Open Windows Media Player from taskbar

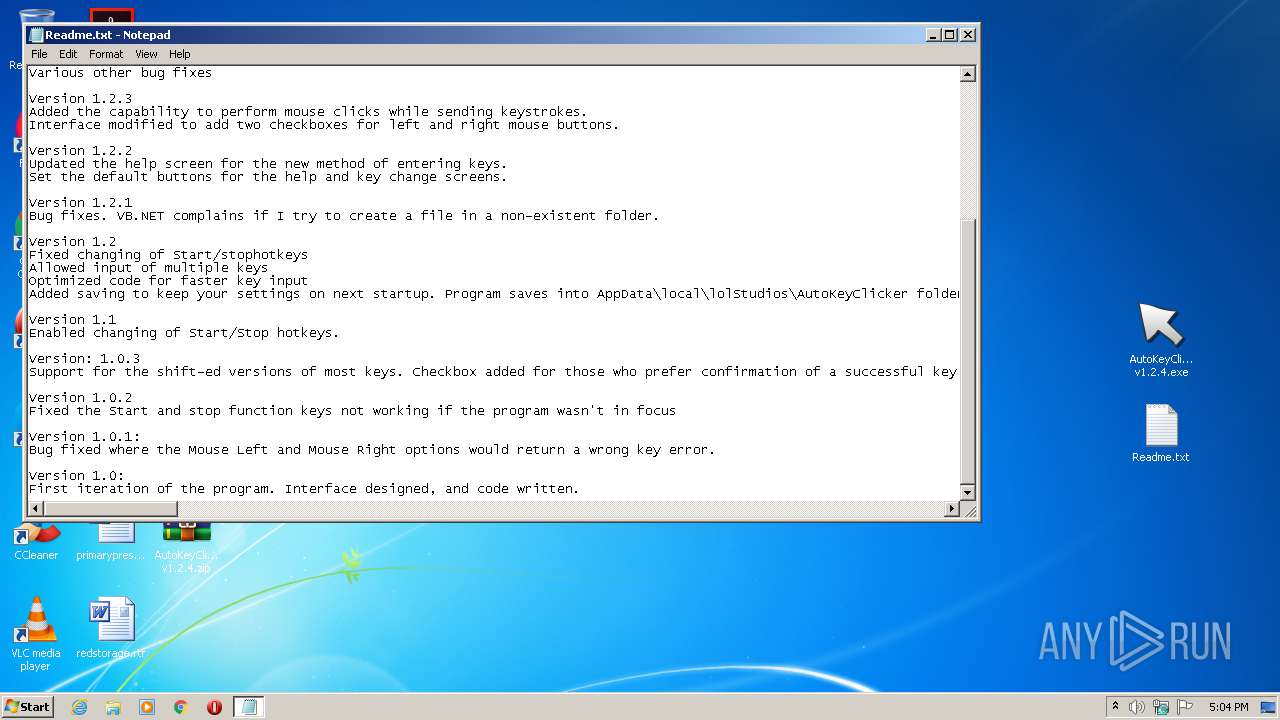click(147, 707)
